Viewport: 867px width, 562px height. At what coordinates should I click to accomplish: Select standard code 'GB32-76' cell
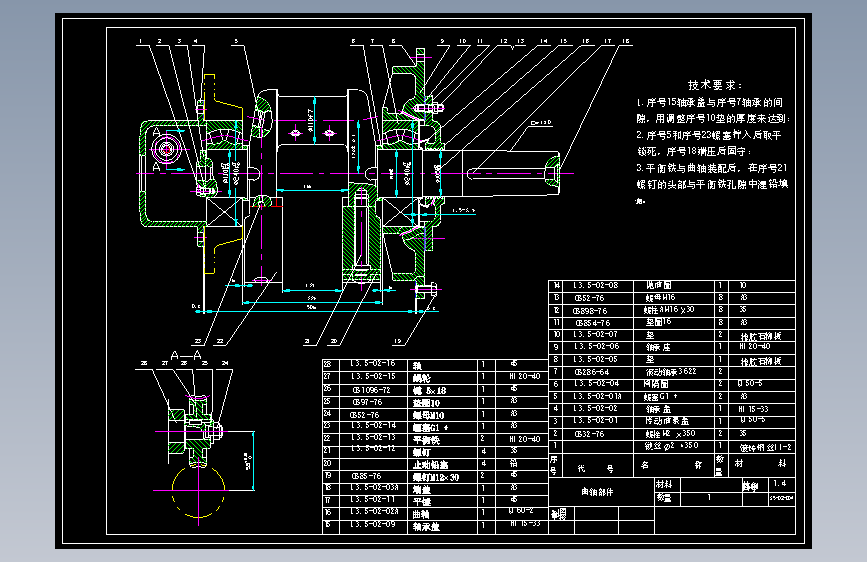point(589,434)
